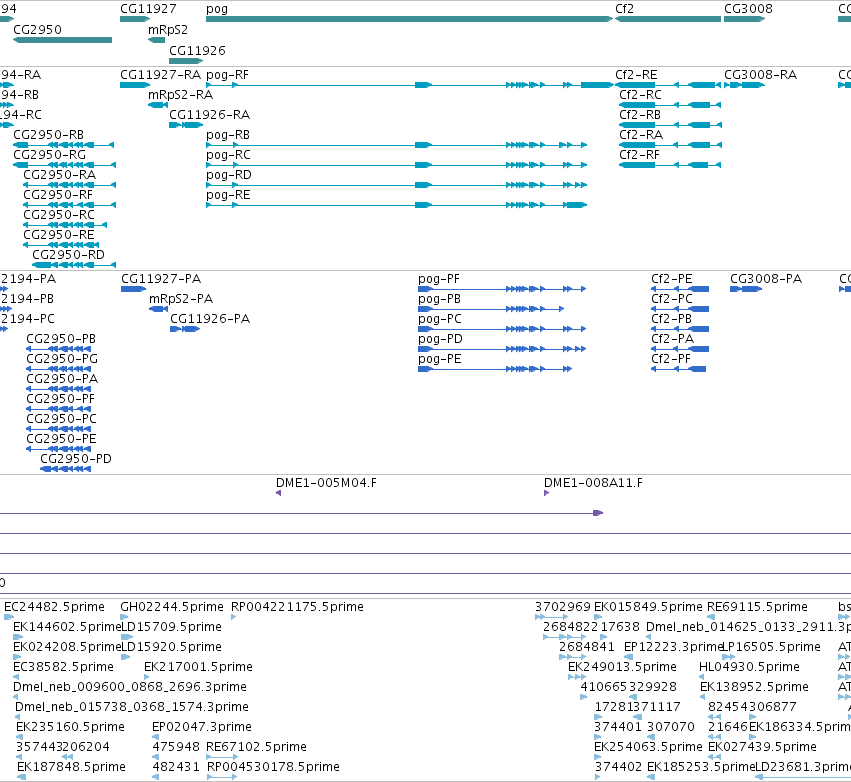Click the EK249013.5prime EST label

pos(623,667)
